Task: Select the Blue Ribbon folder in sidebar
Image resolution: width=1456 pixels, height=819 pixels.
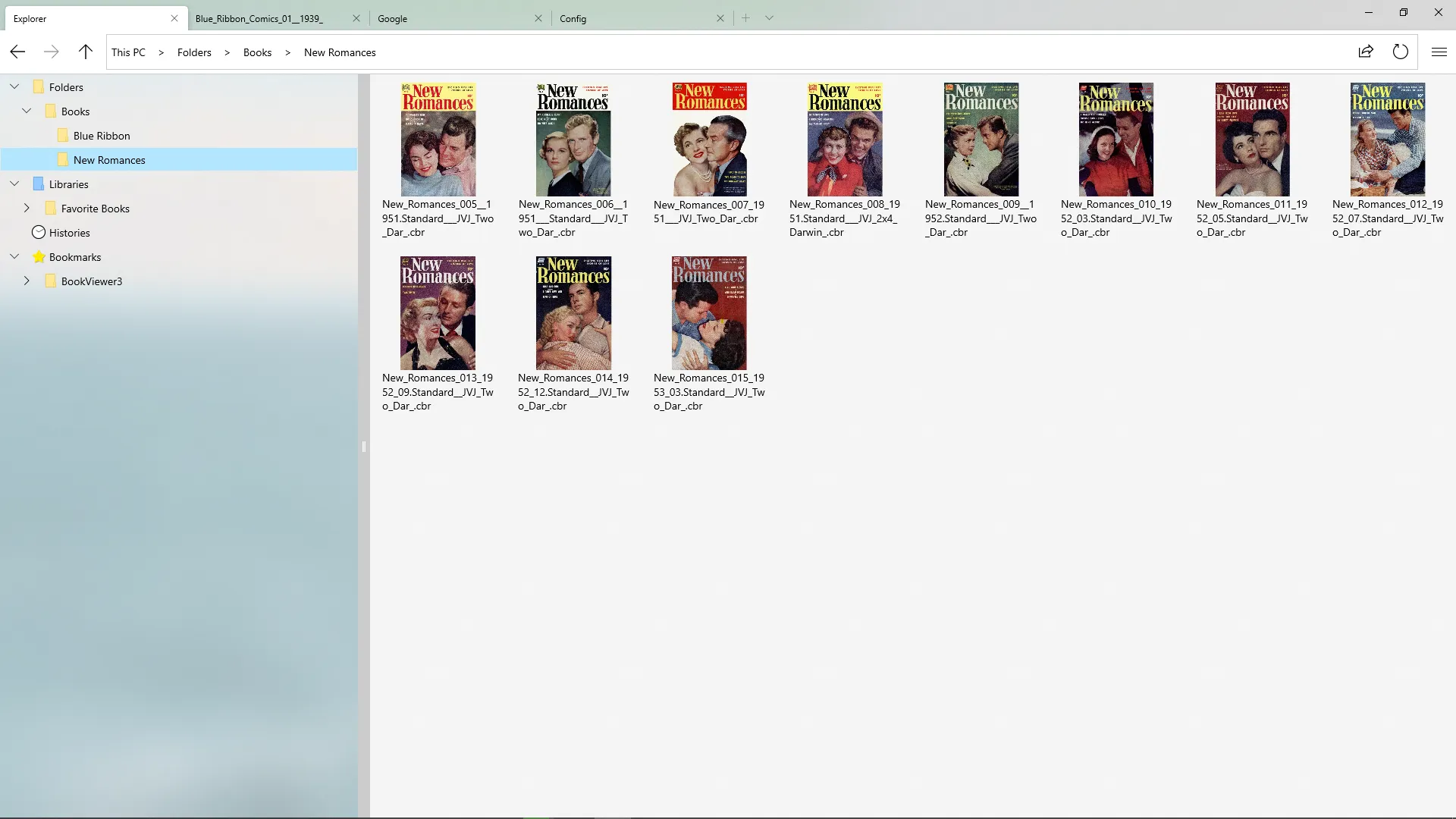Action: coord(102,135)
